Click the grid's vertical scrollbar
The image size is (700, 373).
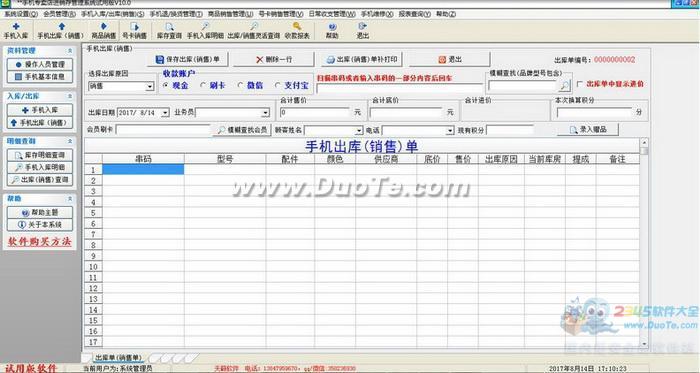644,243
